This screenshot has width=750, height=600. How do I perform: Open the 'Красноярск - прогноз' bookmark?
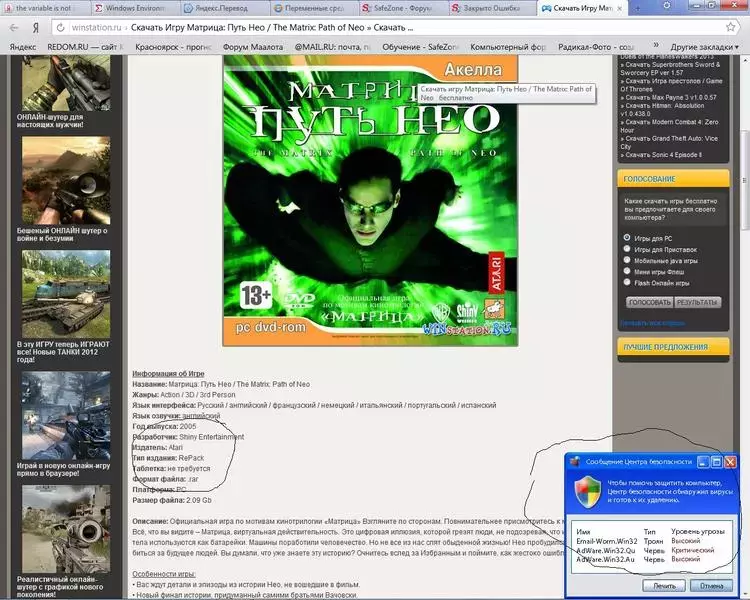point(173,47)
